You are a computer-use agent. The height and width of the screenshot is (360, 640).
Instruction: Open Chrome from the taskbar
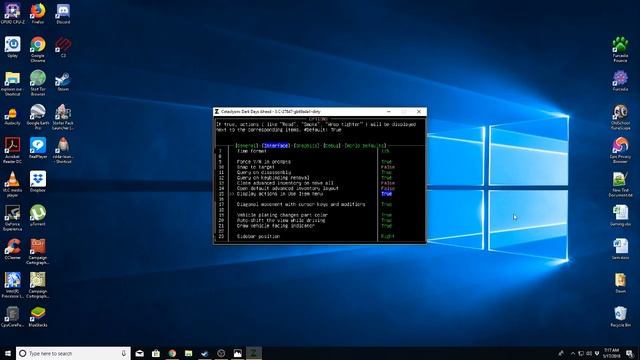(172, 353)
